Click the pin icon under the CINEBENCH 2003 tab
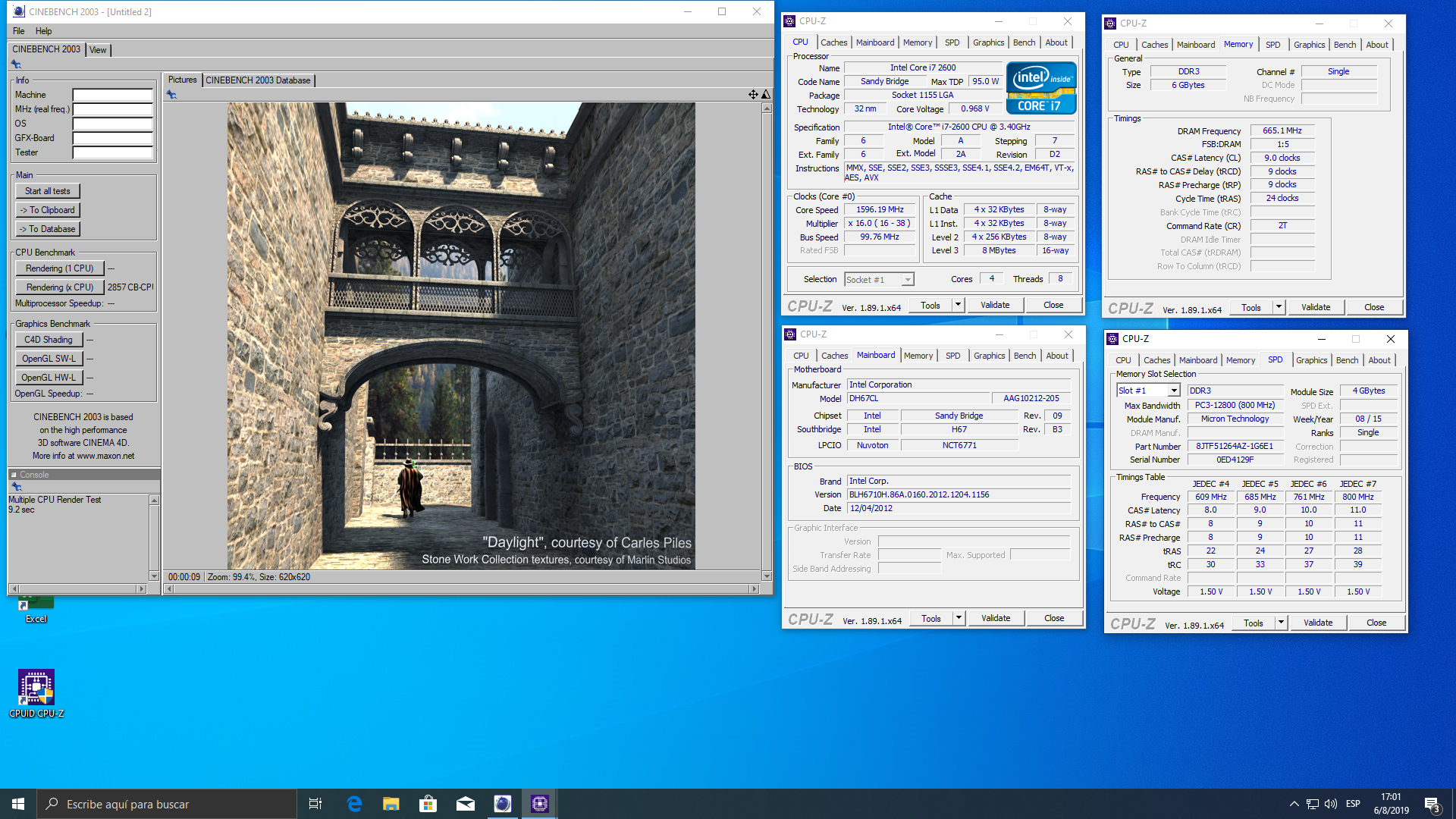This screenshot has width=1456, height=819. pos(16,64)
